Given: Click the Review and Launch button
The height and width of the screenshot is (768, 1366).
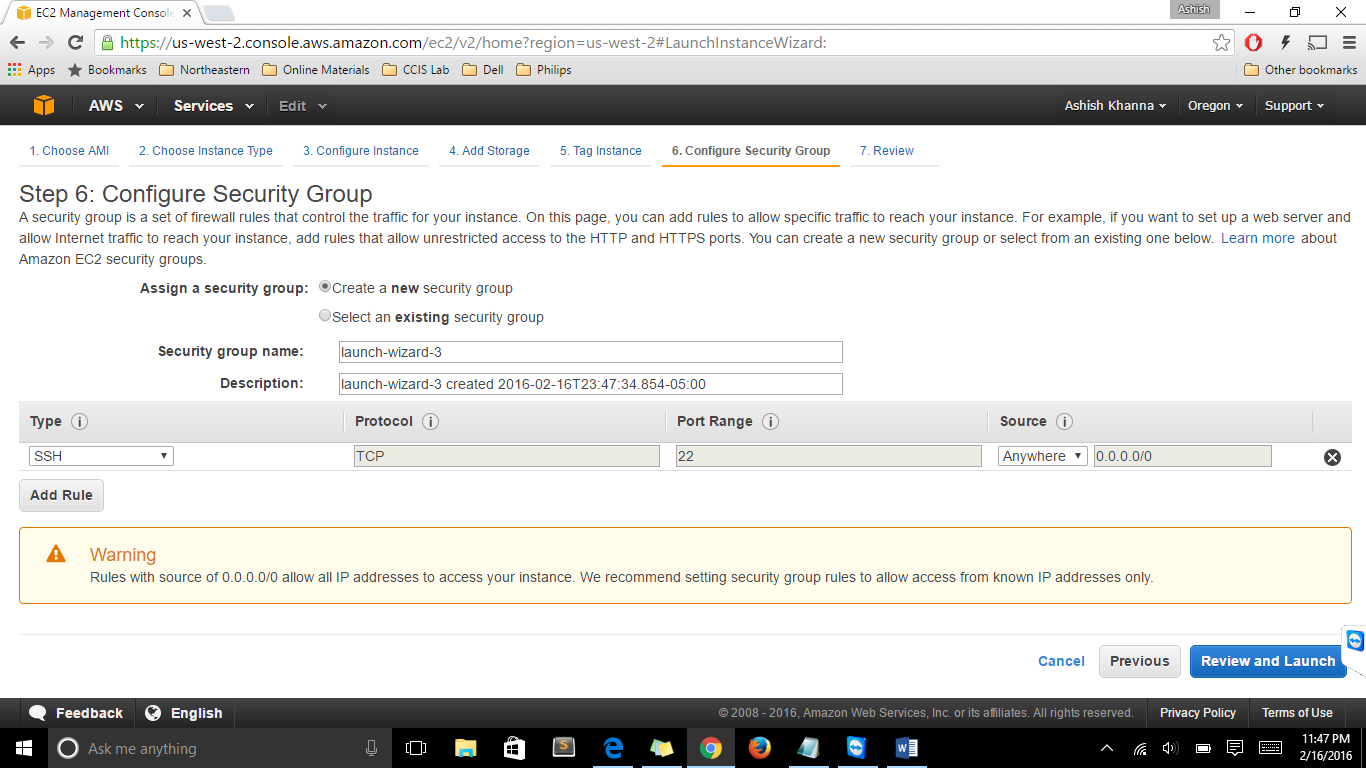Looking at the screenshot, I should [1267, 661].
